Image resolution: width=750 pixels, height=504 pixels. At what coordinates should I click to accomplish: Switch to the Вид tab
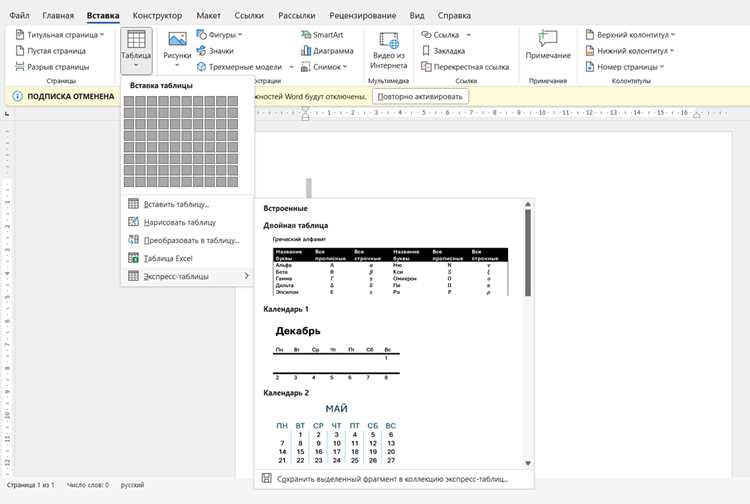pyautogui.click(x=417, y=15)
